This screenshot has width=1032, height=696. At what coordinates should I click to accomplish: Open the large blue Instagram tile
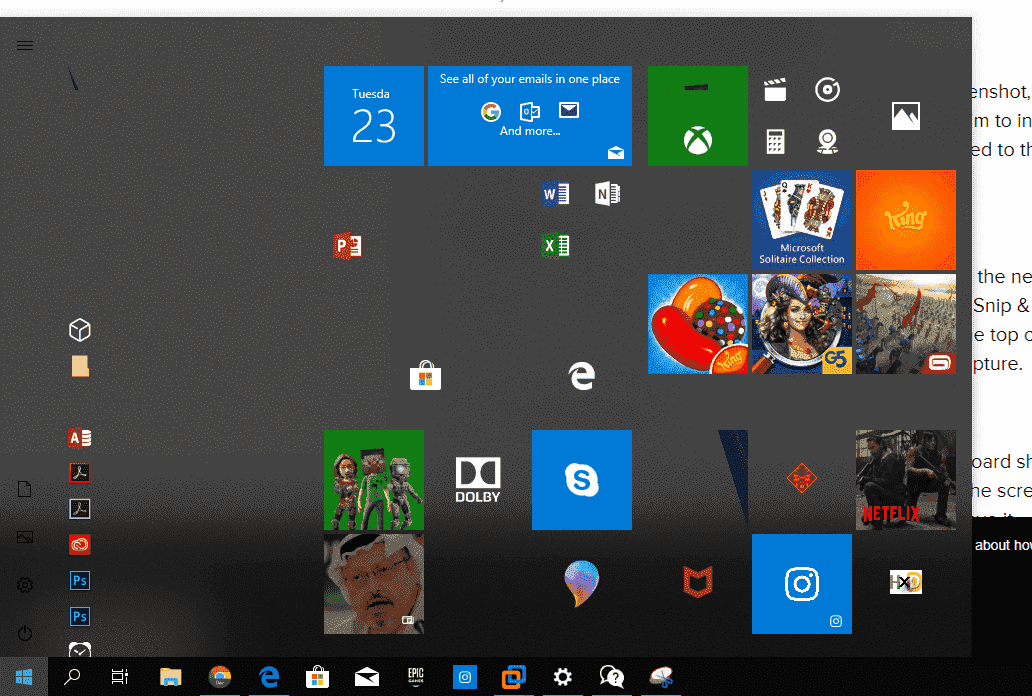802,584
